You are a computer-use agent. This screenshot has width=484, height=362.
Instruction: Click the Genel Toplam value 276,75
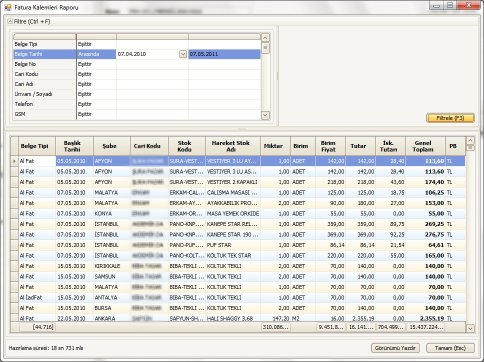(425, 235)
